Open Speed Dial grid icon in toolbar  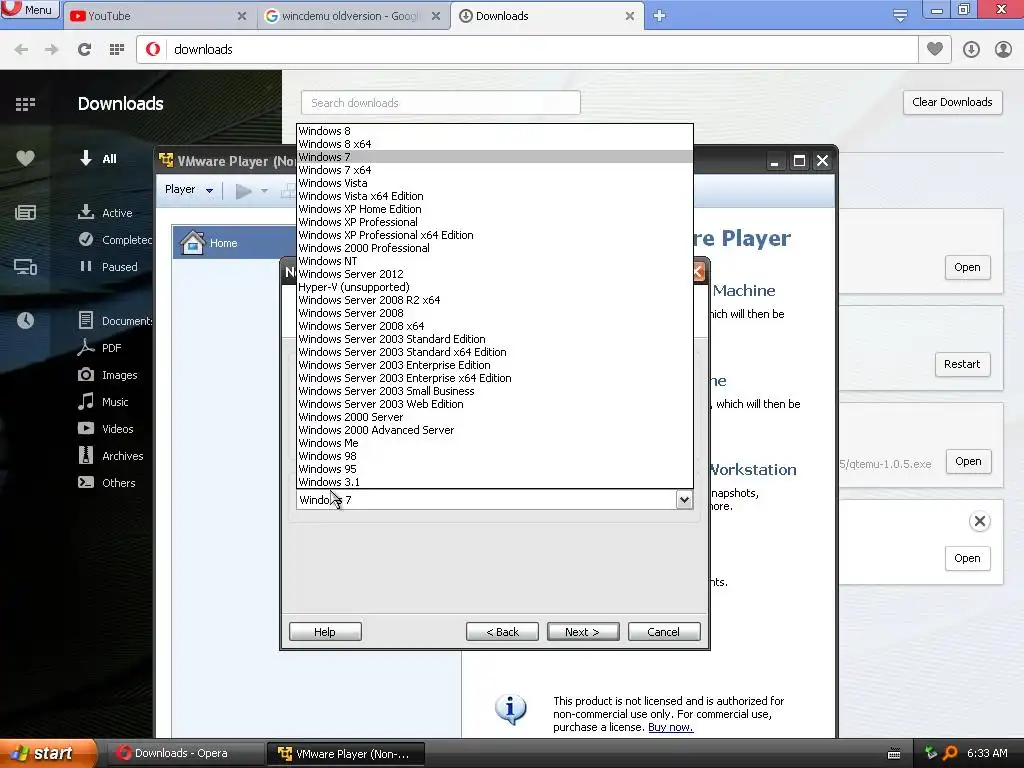(117, 50)
